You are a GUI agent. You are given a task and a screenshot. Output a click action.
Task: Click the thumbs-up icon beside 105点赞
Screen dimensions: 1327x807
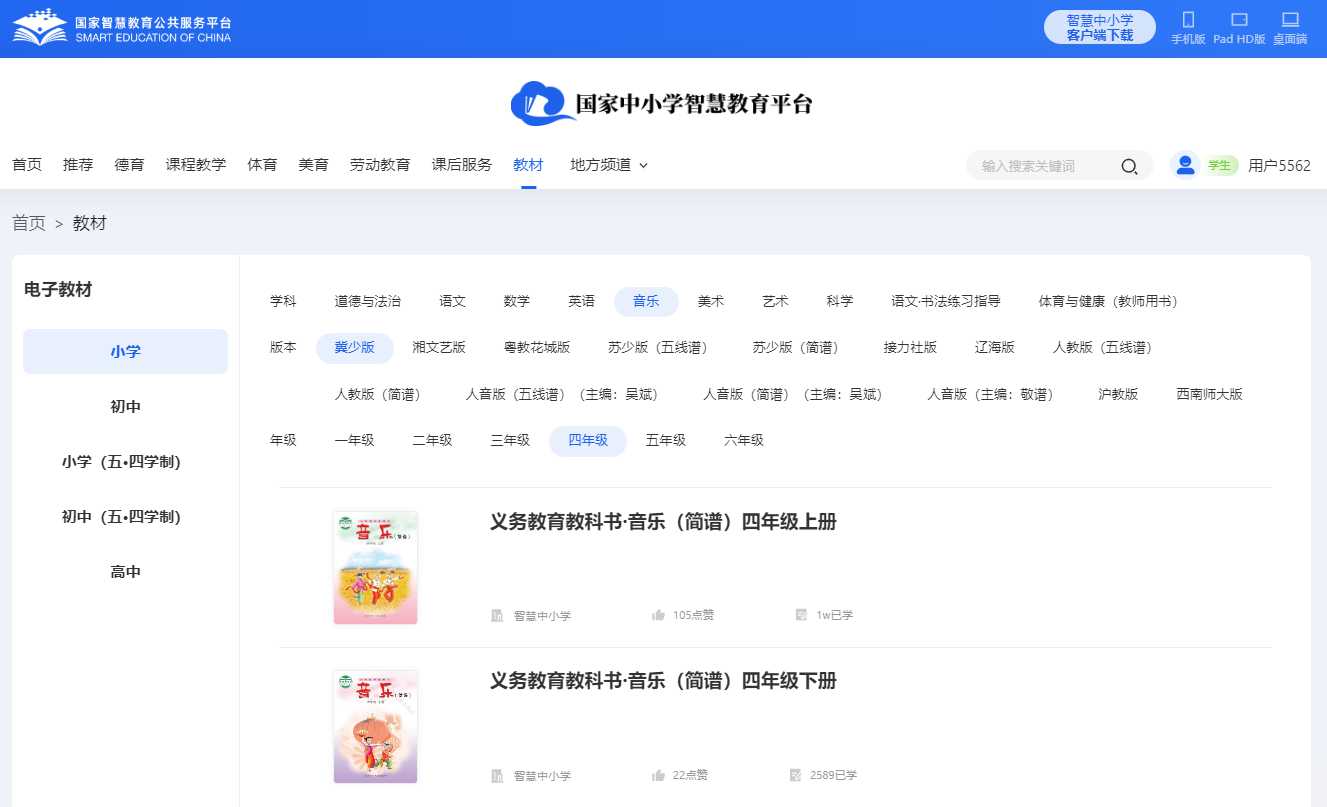pyautogui.click(x=658, y=615)
